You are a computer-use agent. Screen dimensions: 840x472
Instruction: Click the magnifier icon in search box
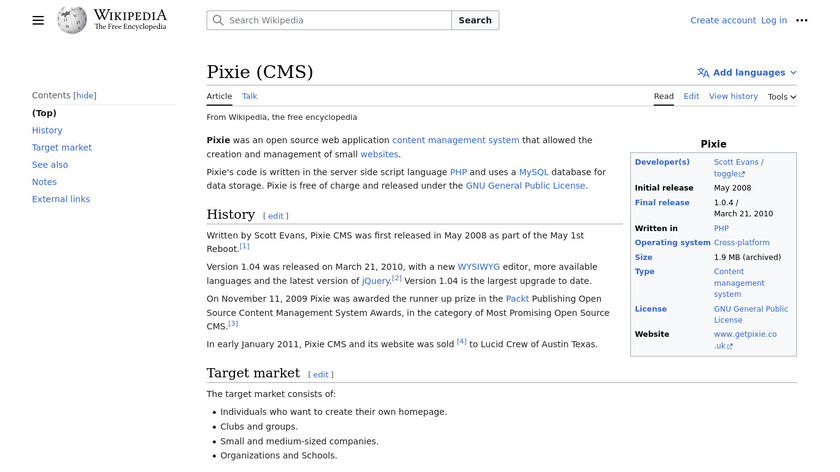[x=218, y=20]
